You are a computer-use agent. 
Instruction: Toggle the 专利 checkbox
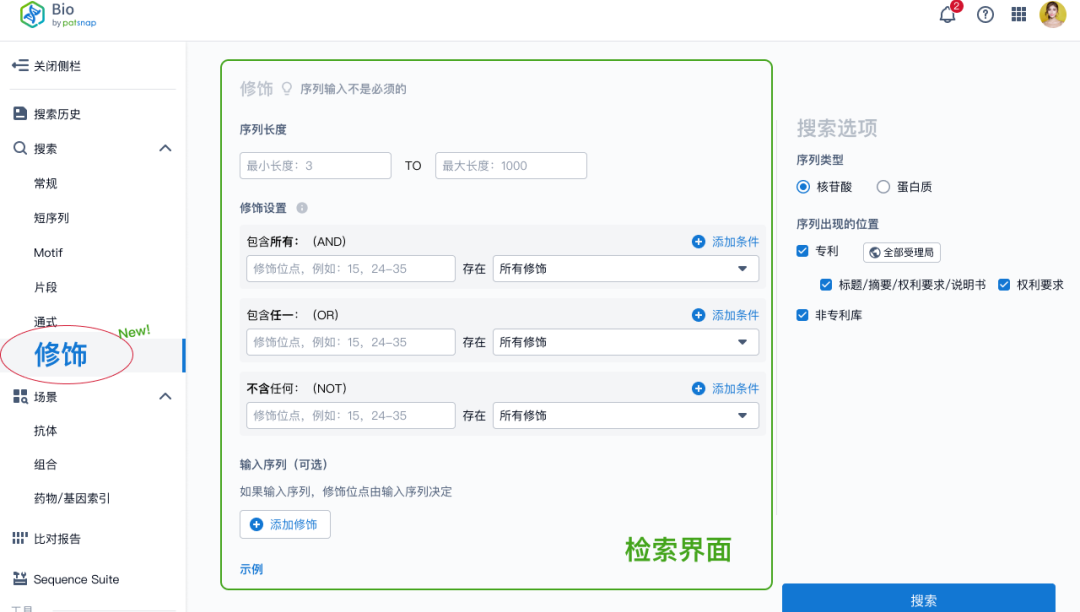[x=802, y=251]
